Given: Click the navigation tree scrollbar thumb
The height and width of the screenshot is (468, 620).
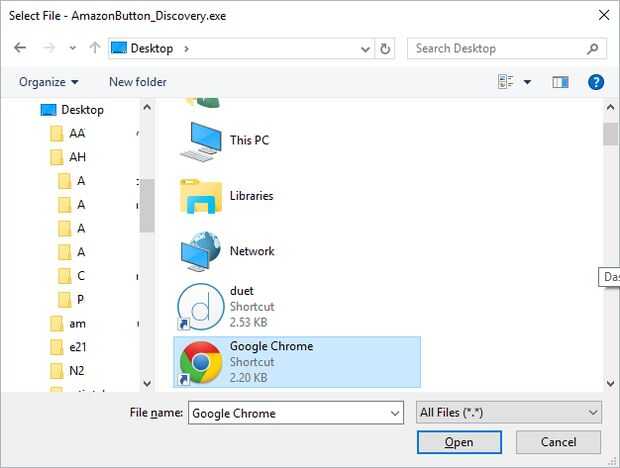Looking at the screenshot, I should click(147, 206).
